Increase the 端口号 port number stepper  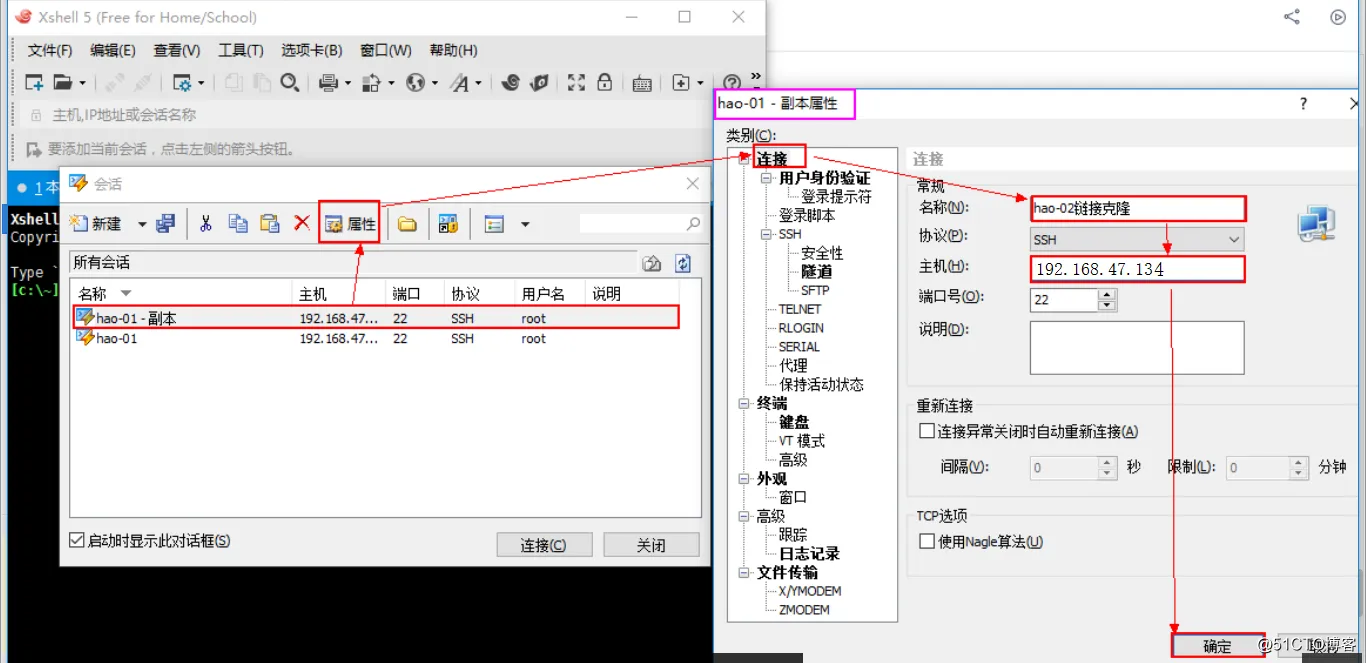point(1106,294)
